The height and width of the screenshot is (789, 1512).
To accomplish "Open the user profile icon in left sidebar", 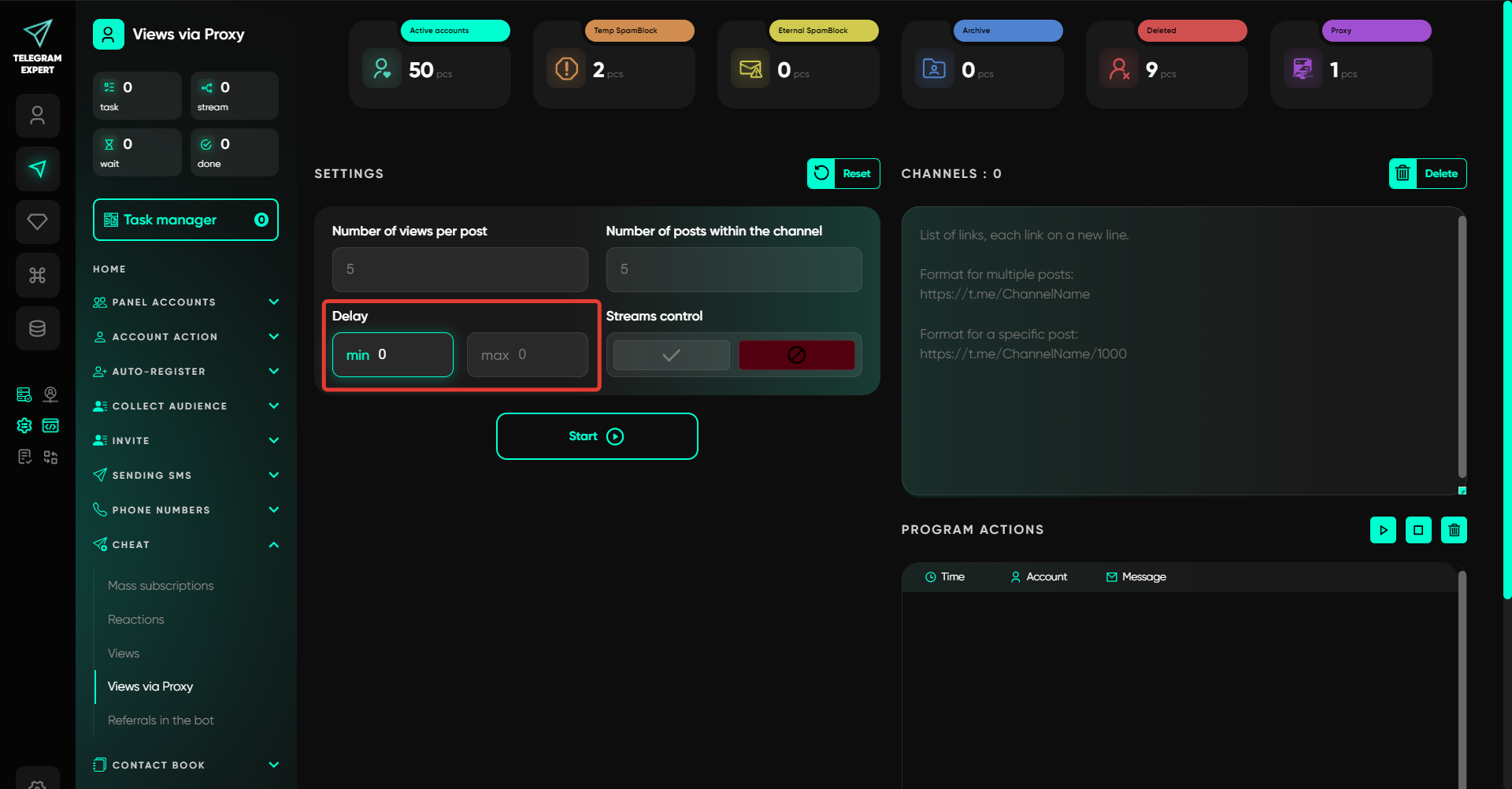I will 38,116.
